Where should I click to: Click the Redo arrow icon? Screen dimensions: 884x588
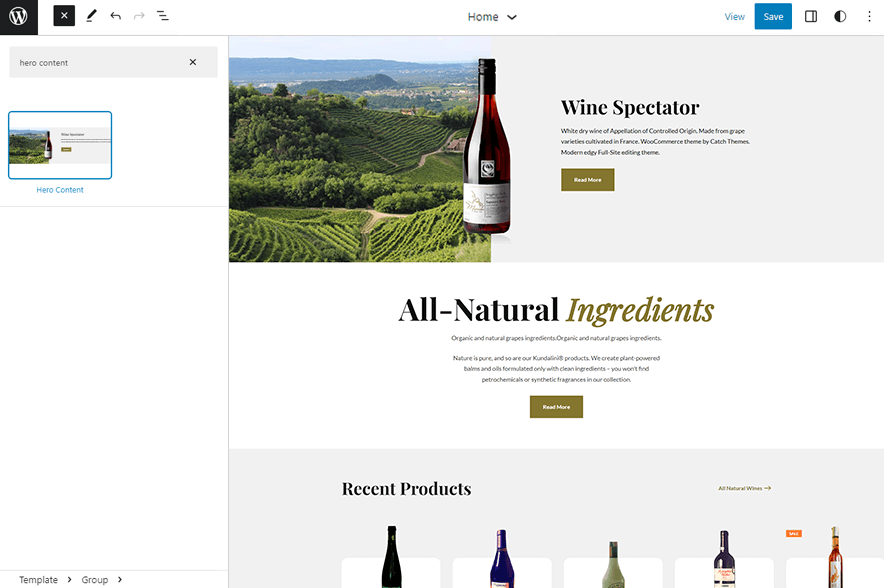(139, 16)
